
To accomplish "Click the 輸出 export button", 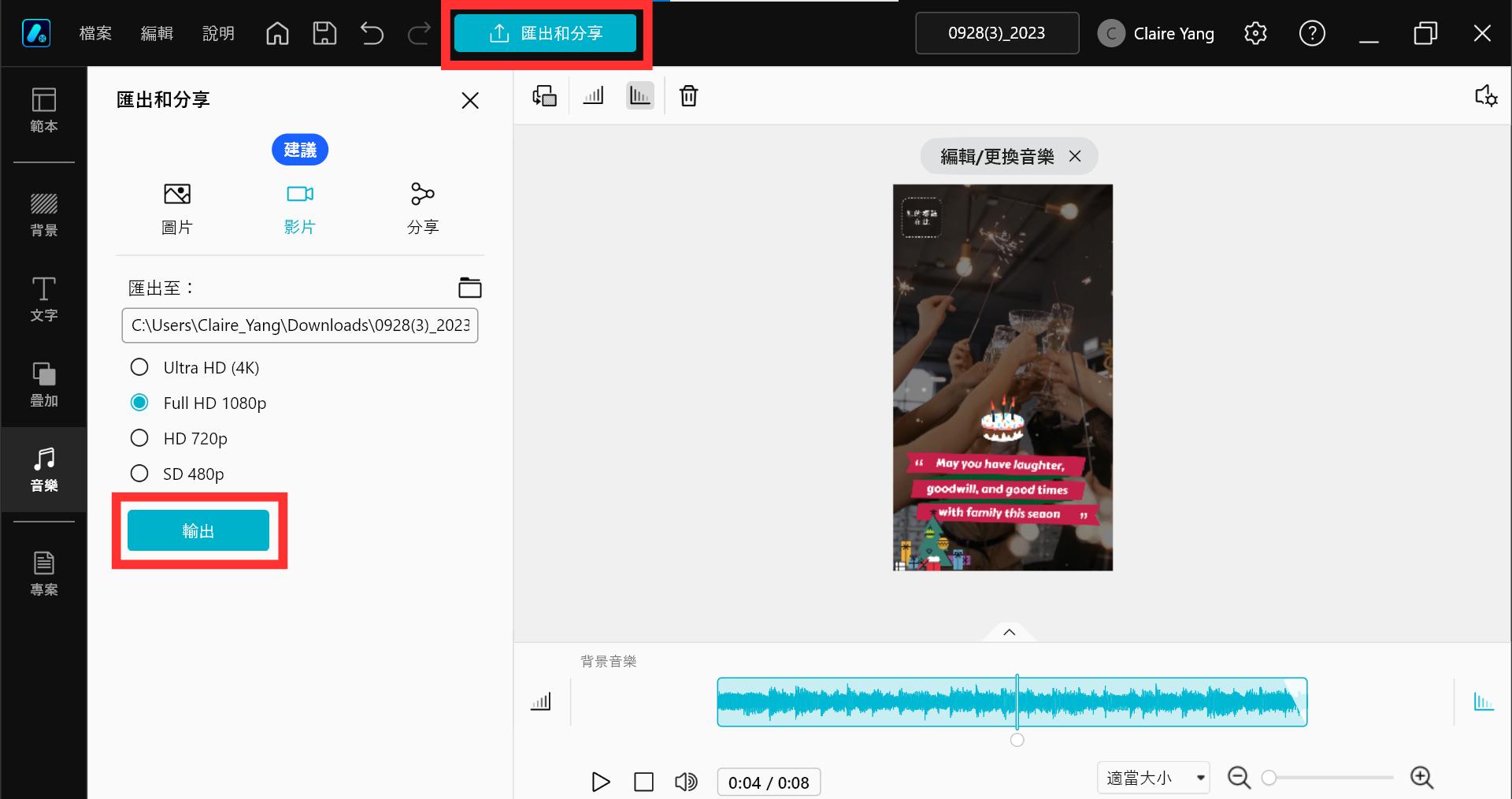I will (x=198, y=530).
